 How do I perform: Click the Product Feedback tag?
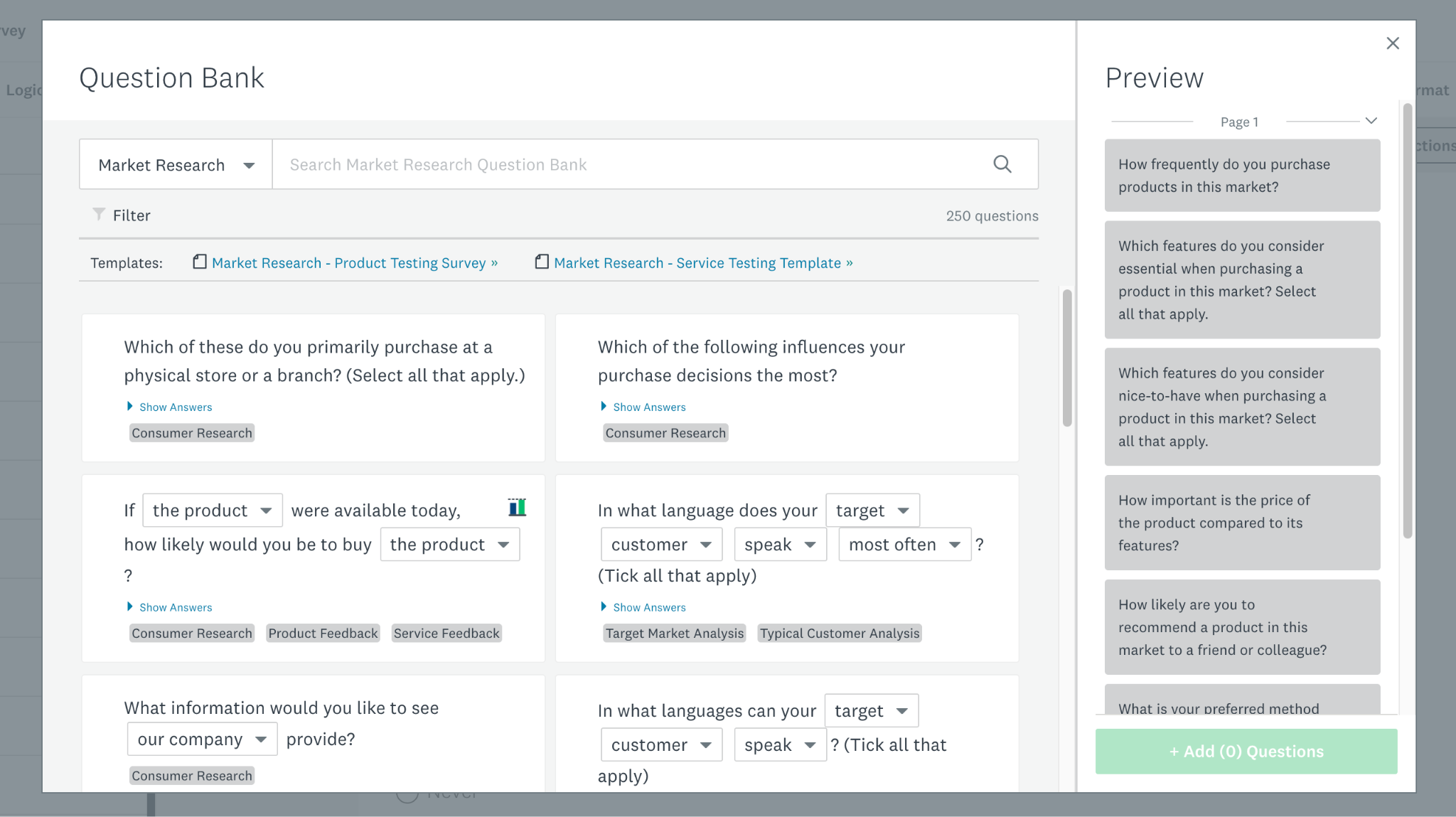click(323, 634)
